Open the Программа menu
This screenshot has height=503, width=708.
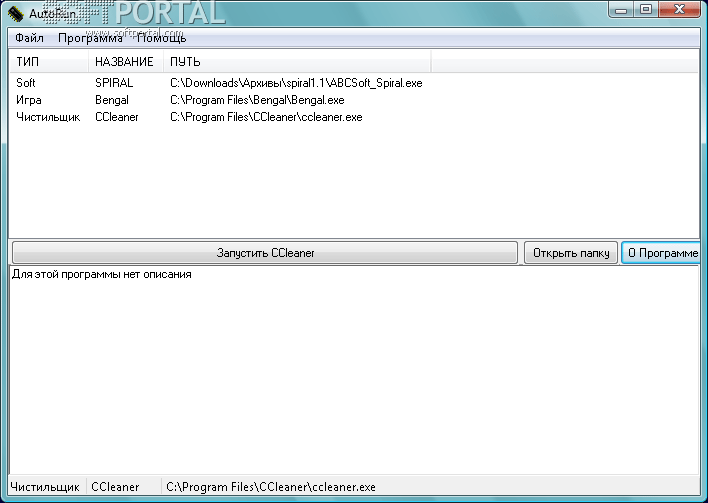click(90, 38)
